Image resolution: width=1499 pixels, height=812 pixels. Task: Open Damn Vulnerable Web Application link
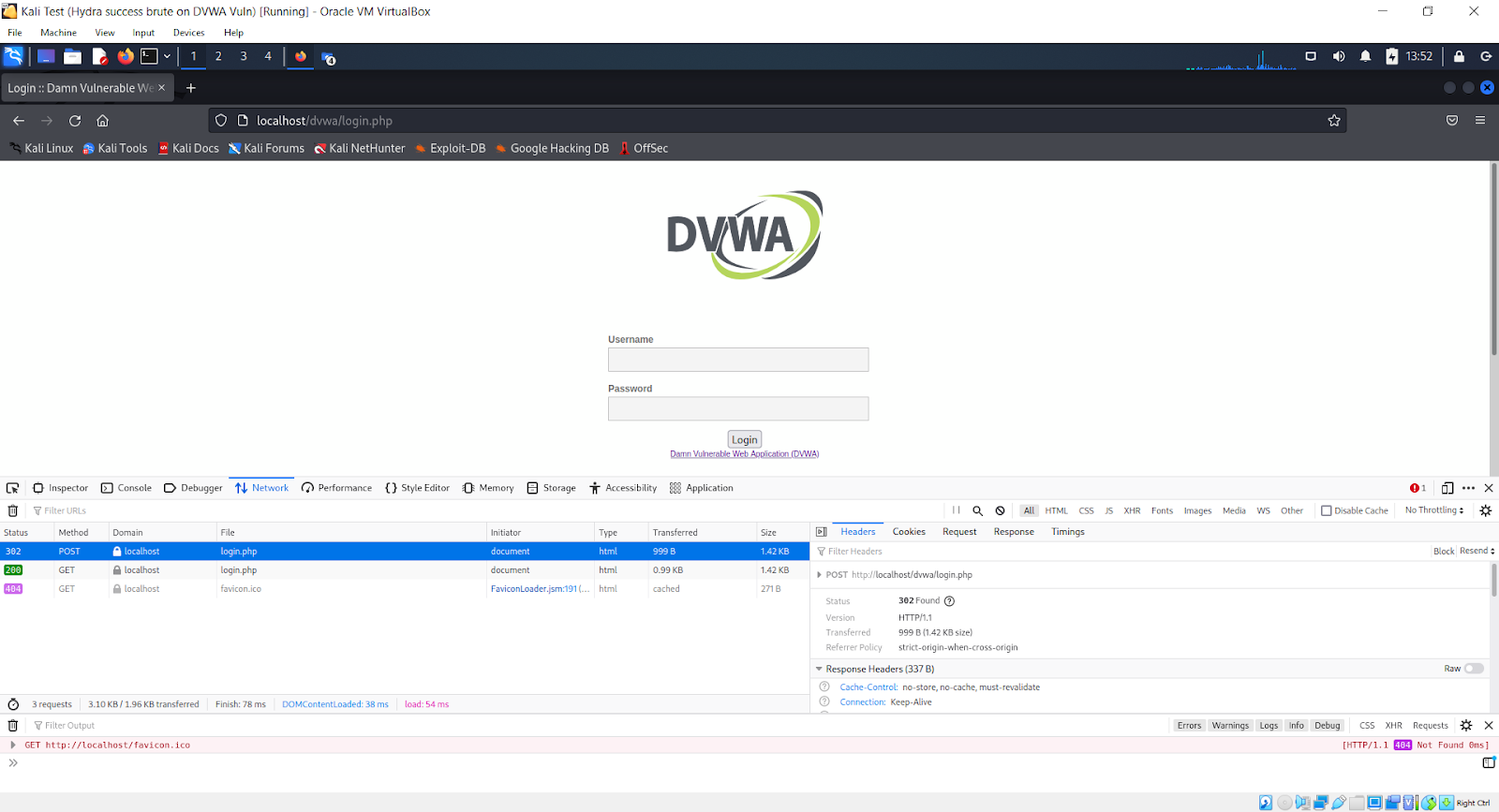click(745, 454)
